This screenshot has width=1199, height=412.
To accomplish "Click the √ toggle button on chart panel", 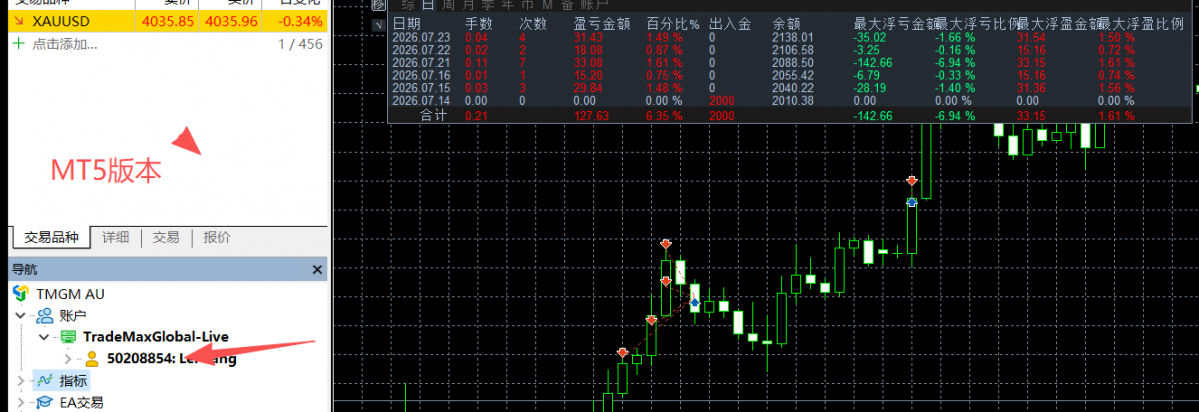I will (x=378, y=24).
